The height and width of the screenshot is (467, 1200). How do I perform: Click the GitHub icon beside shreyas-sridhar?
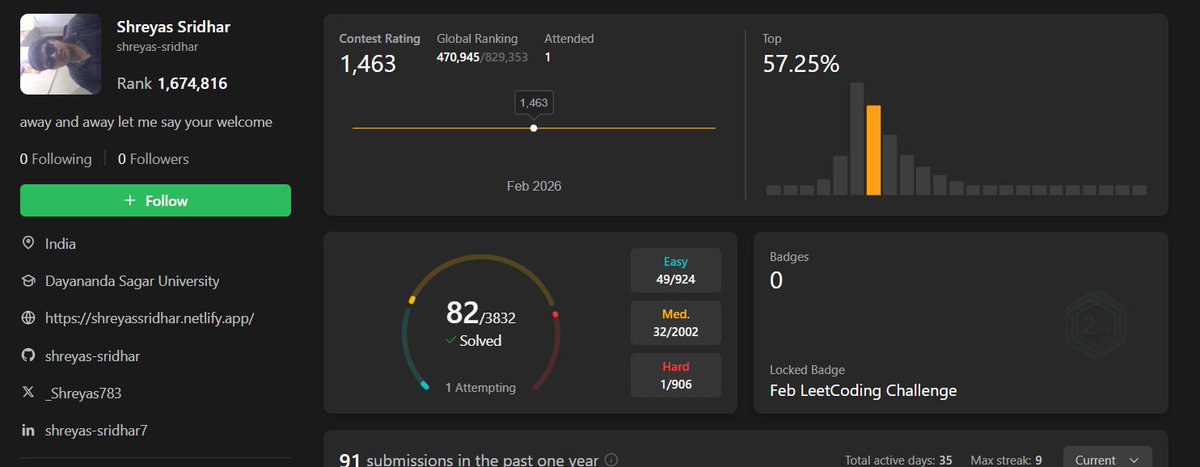point(28,355)
